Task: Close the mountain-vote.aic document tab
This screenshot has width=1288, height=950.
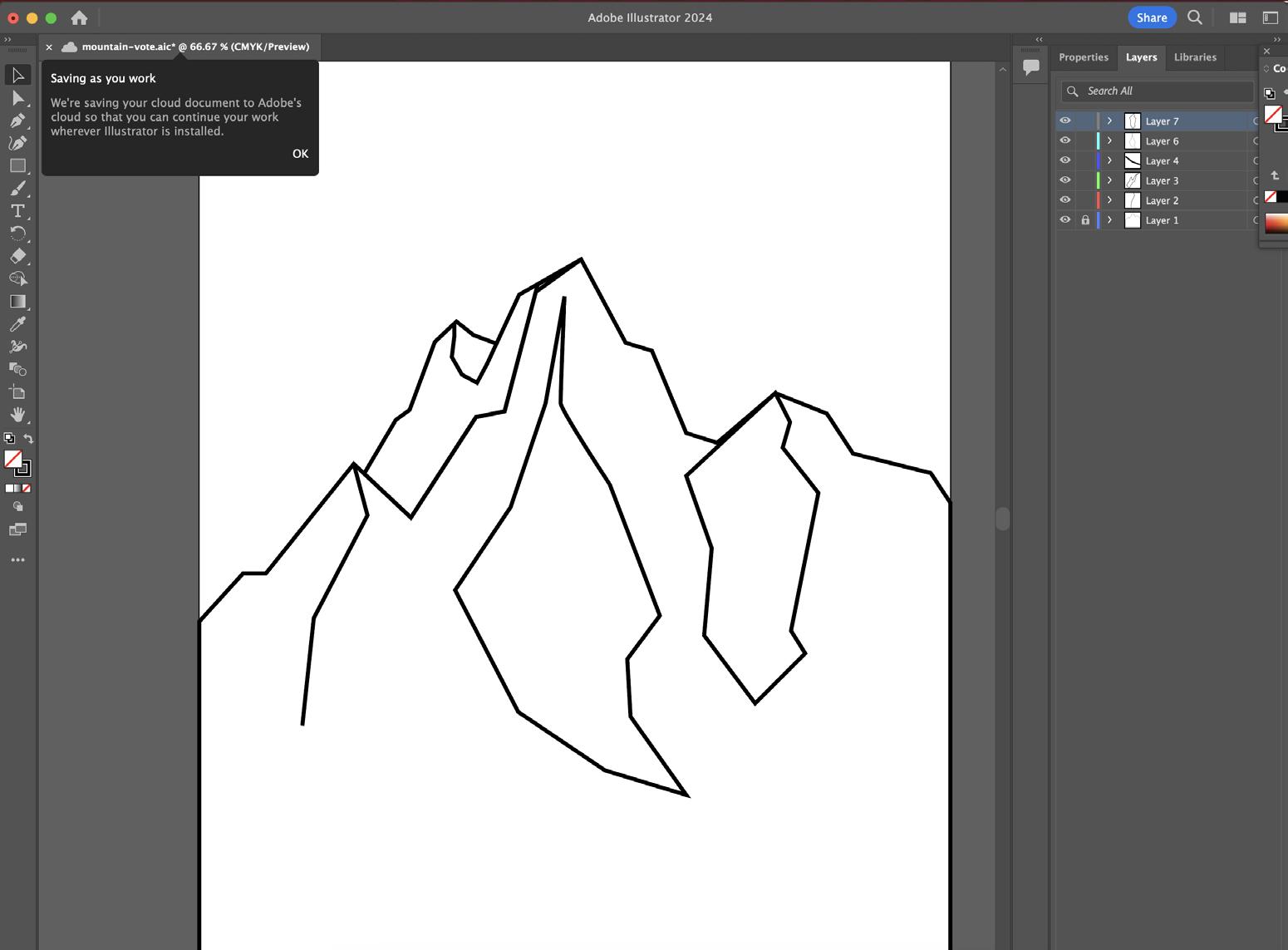Action: [49, 47]
